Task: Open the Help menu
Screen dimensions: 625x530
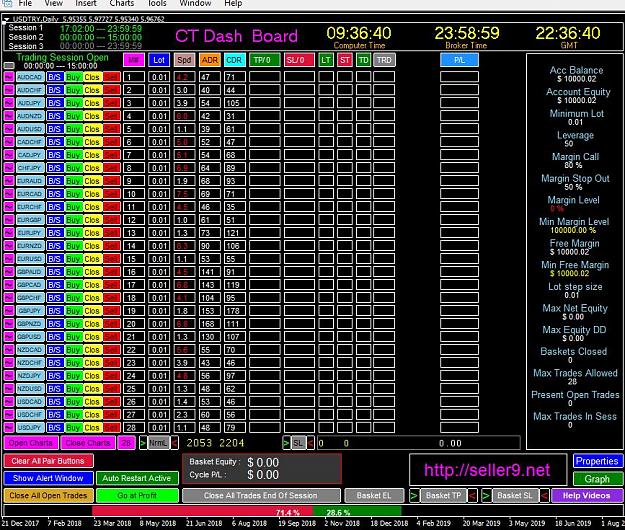Action: tap(233, 3)
